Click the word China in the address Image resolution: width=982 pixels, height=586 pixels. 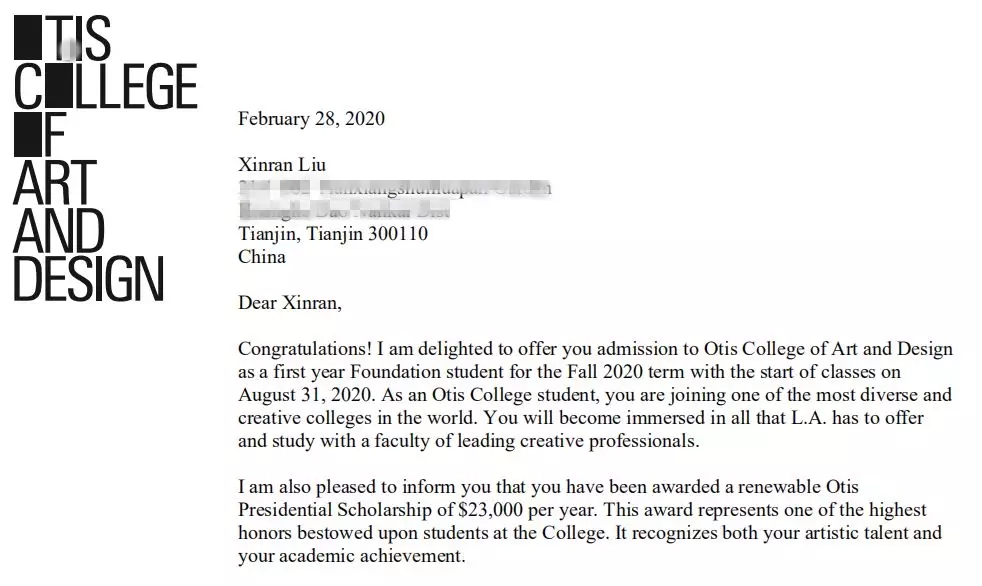[262, 257]
